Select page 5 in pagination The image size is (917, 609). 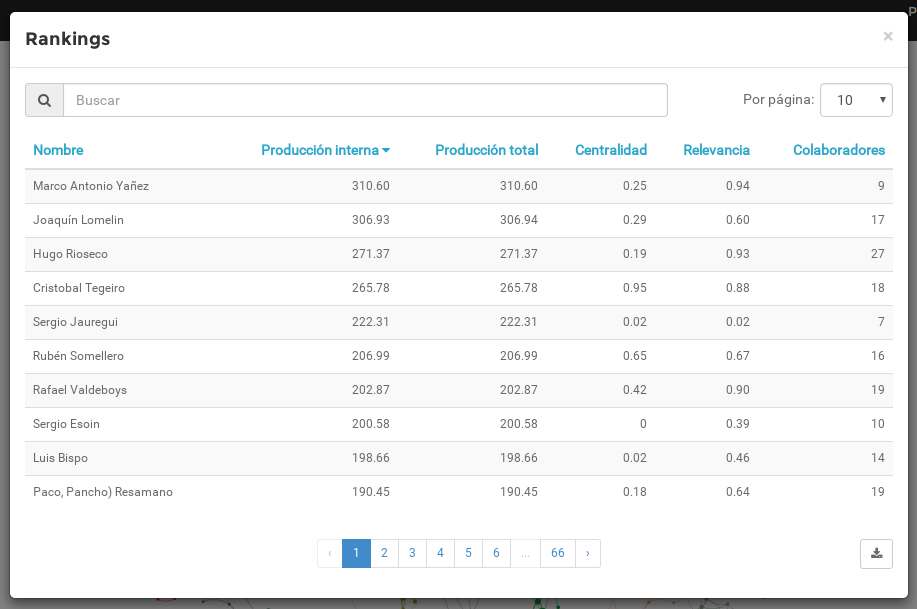(x=468, y=553)
